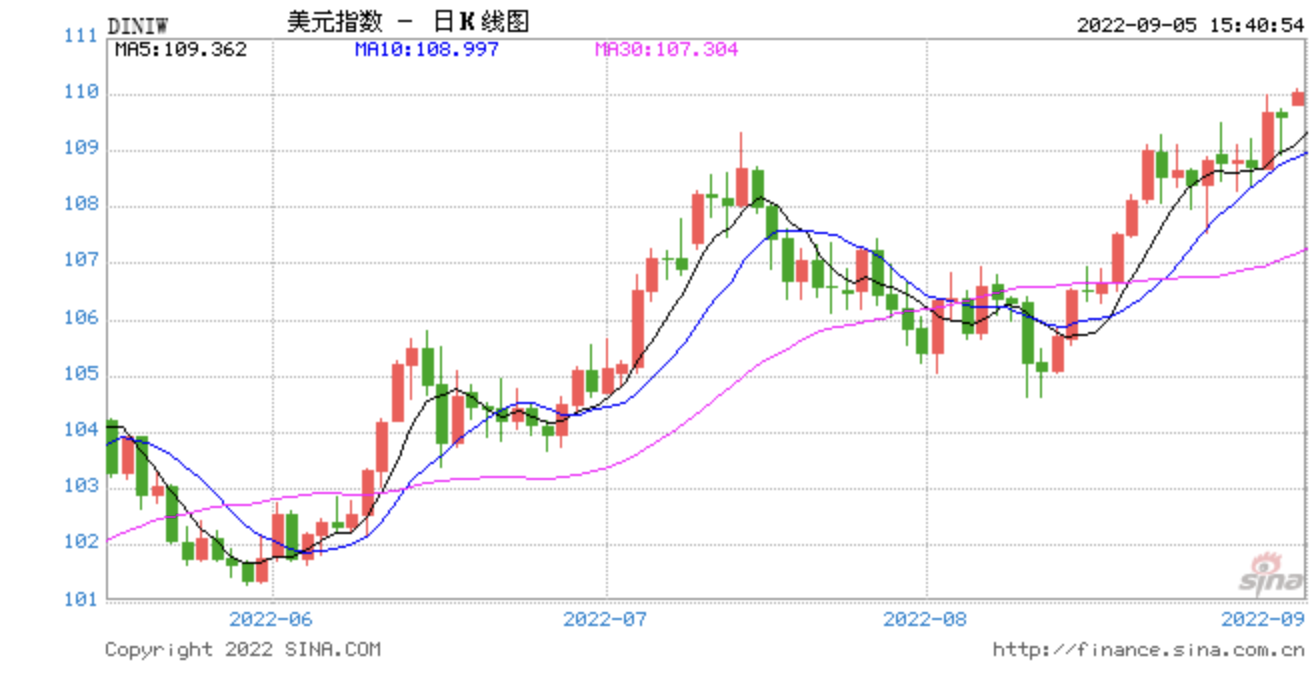Image resolution: width=1314 pixels, height=690 pixels.
Task: Click the 2022-06 date axis label
Action: click(272, 618)
